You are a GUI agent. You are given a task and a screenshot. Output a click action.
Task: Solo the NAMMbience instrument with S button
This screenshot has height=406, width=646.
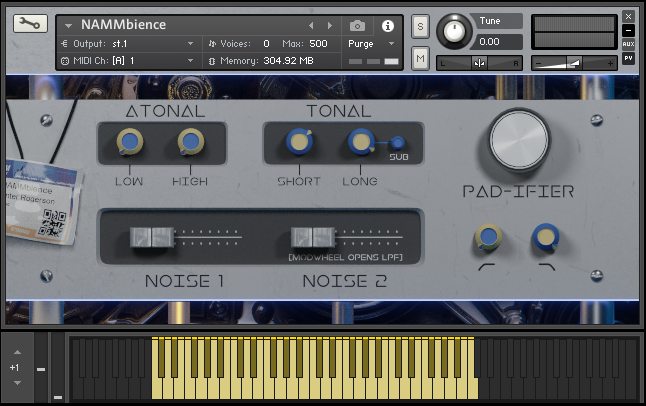click(x=420, y=26)
